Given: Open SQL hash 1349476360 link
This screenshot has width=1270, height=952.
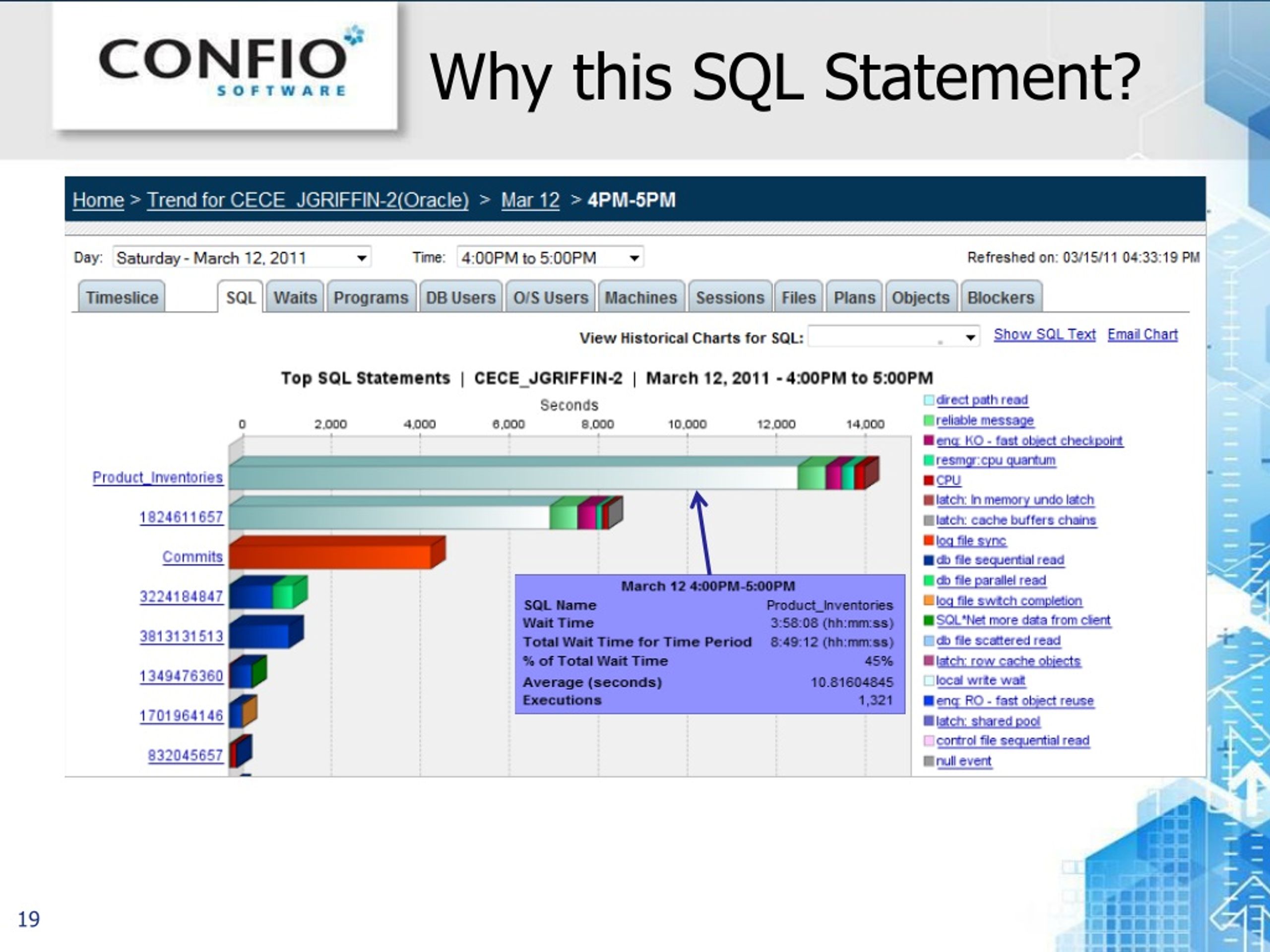Looking at the screenshot, I should 181,676.
